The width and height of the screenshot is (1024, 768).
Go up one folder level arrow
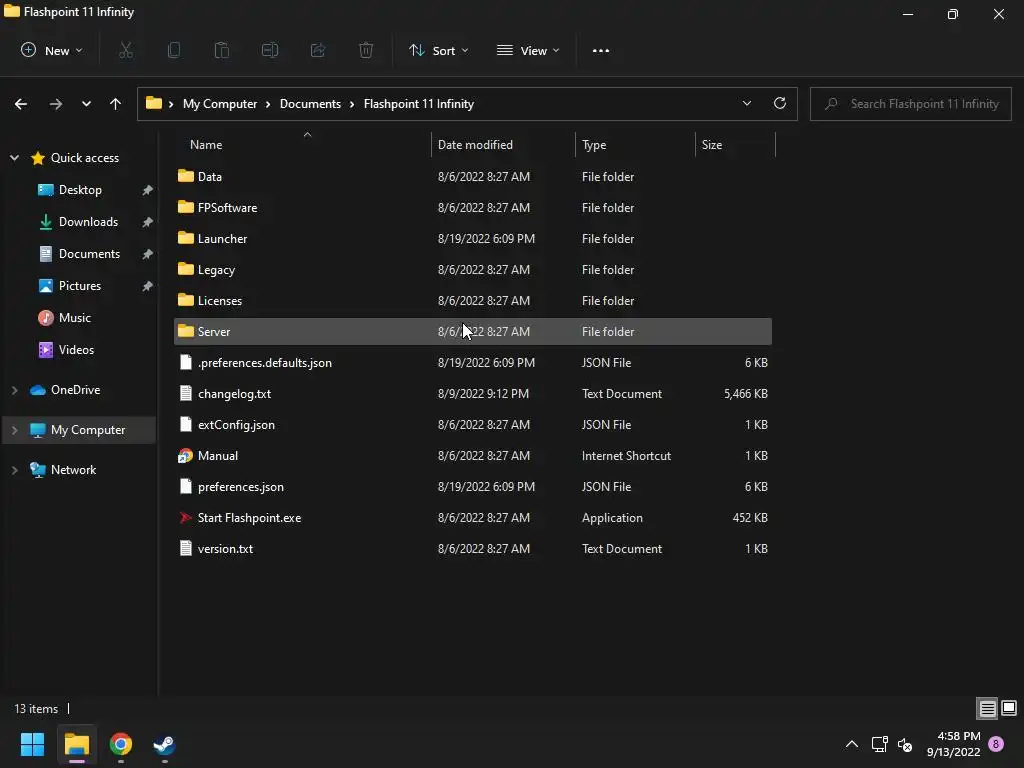(x=116, y=104)
